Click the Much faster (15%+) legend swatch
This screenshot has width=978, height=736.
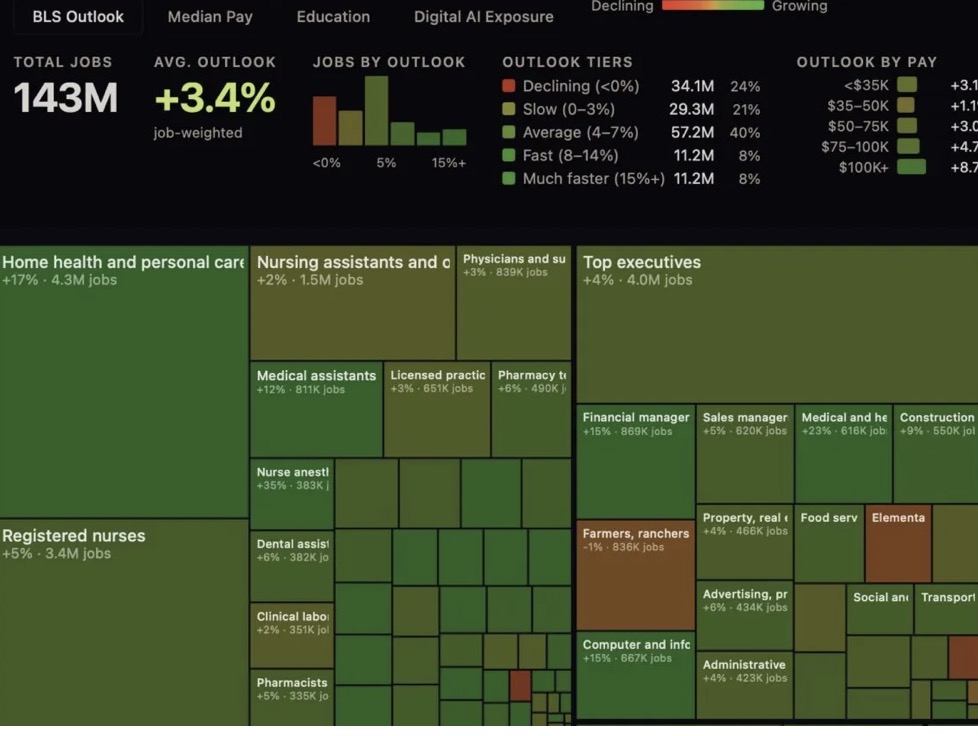pos(509,178)
